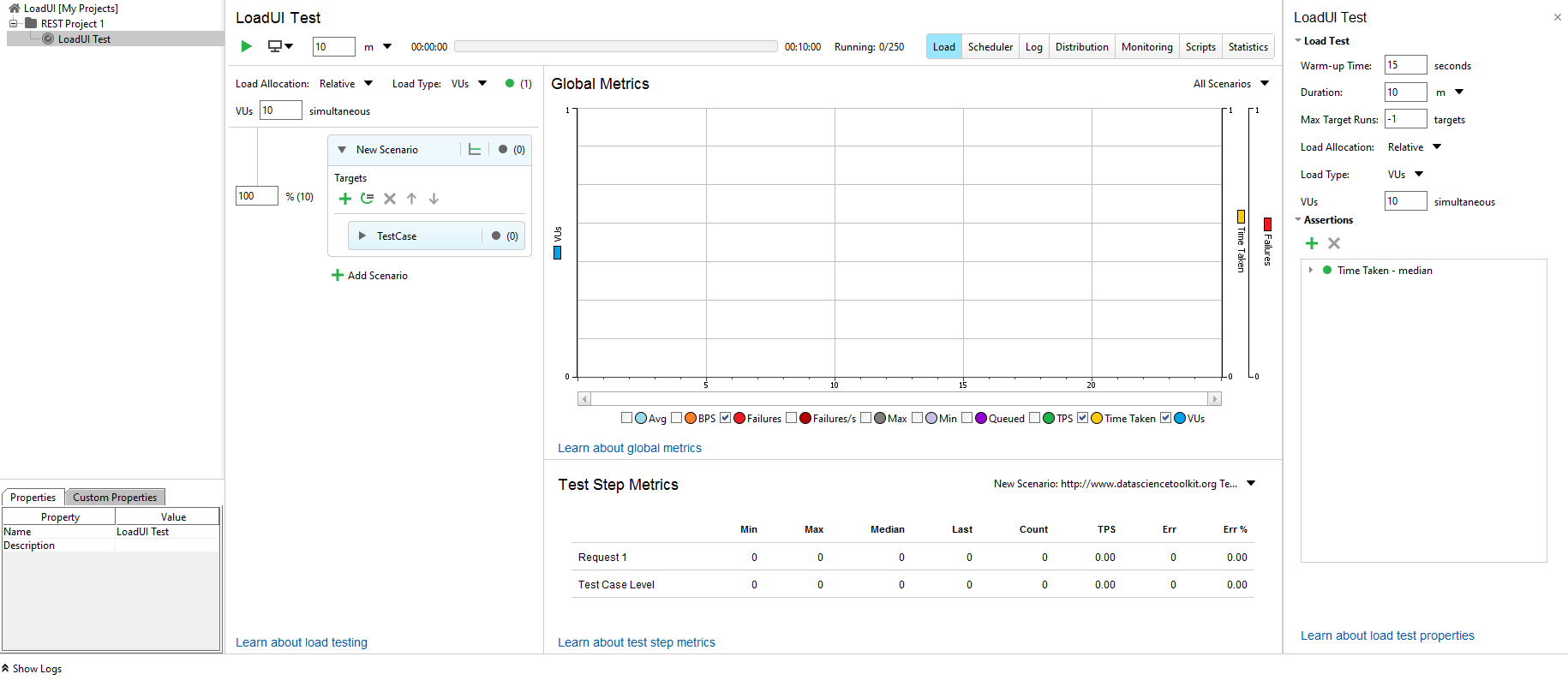Click the chart scrollbar left arrow

[x=584, y=399]
